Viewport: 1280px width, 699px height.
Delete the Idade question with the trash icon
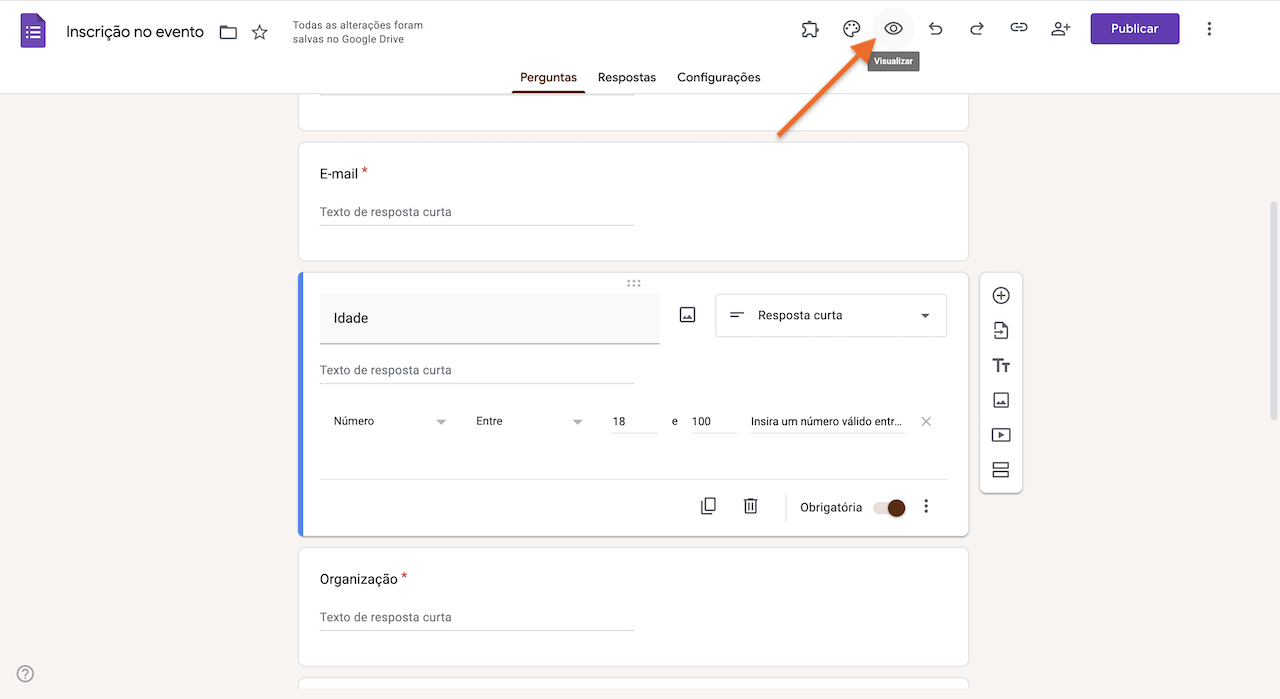coord(750,506)
